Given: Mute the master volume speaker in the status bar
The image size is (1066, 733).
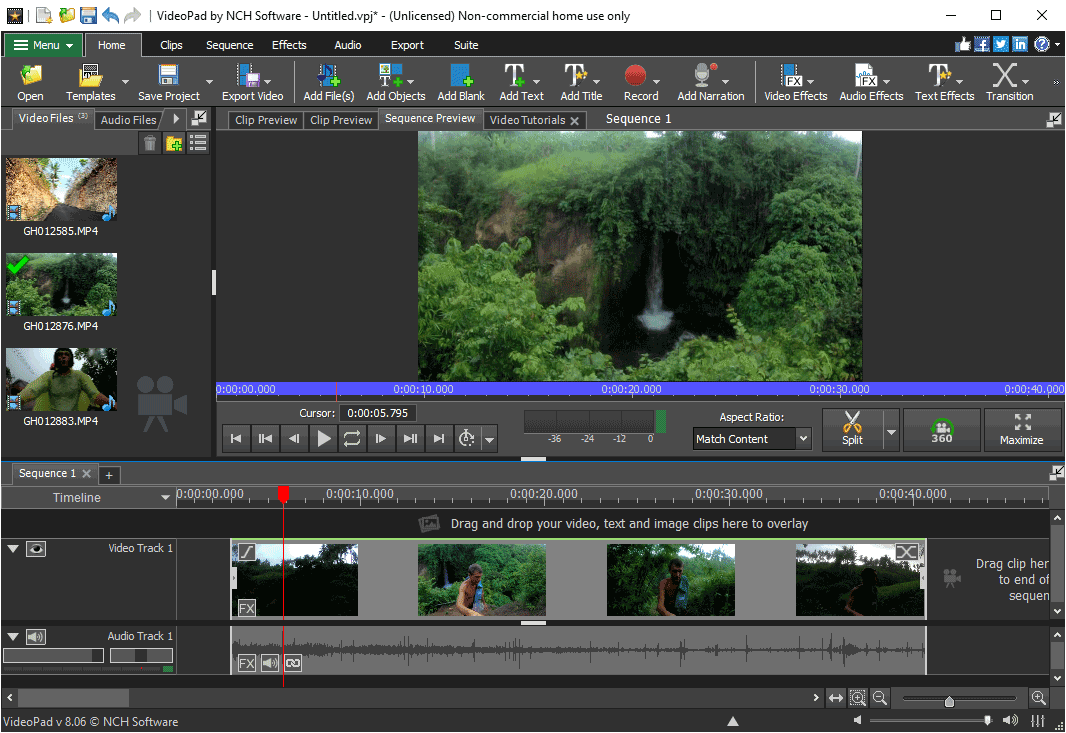Looking at the screenshot, I should click(858, 720).
